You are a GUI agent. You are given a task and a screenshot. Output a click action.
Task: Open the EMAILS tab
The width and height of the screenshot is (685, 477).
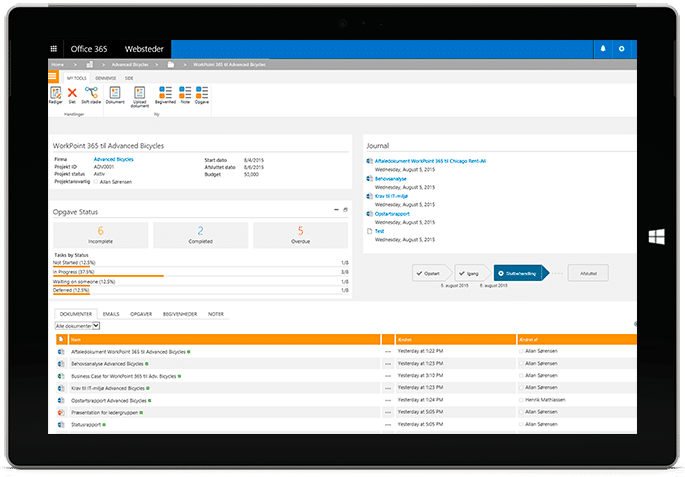[x=111, y=314]
